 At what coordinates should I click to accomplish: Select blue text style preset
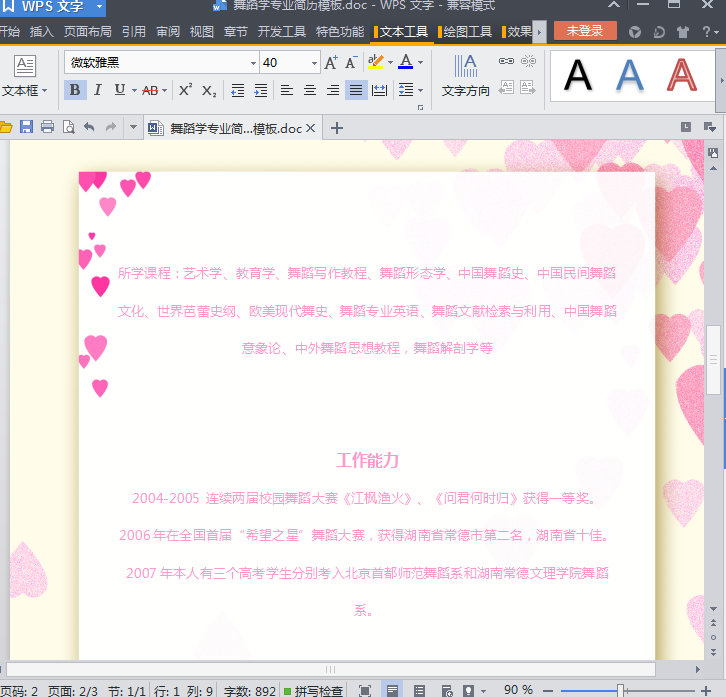tap(630, 75)
